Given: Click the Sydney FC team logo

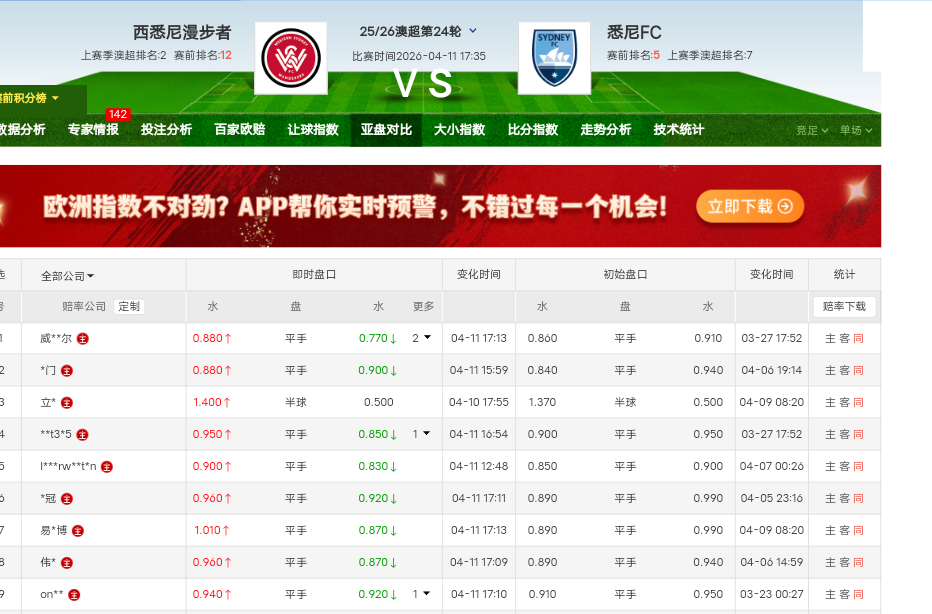Looking at the screenshot, I should pyautogui.click(x=554, y=59).
